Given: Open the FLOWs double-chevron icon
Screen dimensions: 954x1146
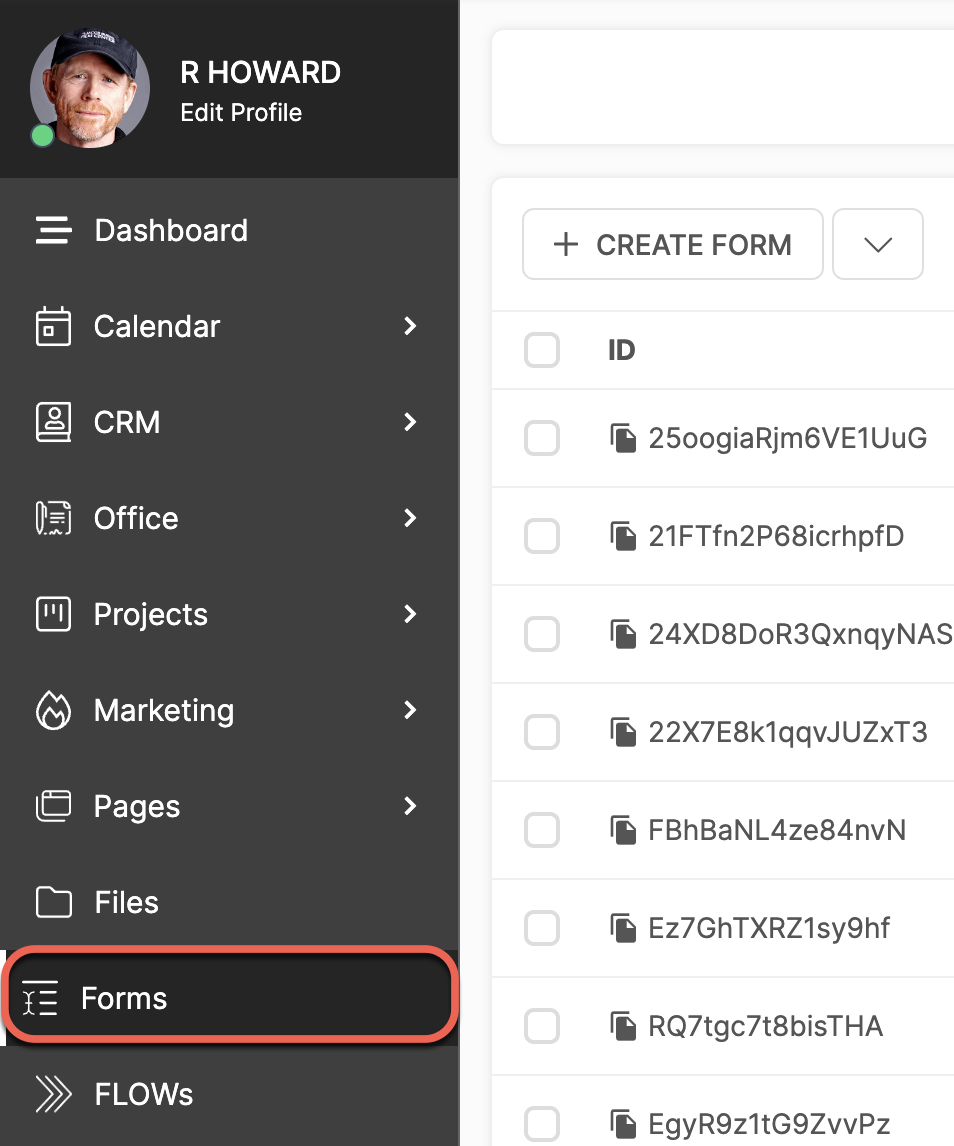Looking at the screenshot, I should click(x=53, y=1094).
